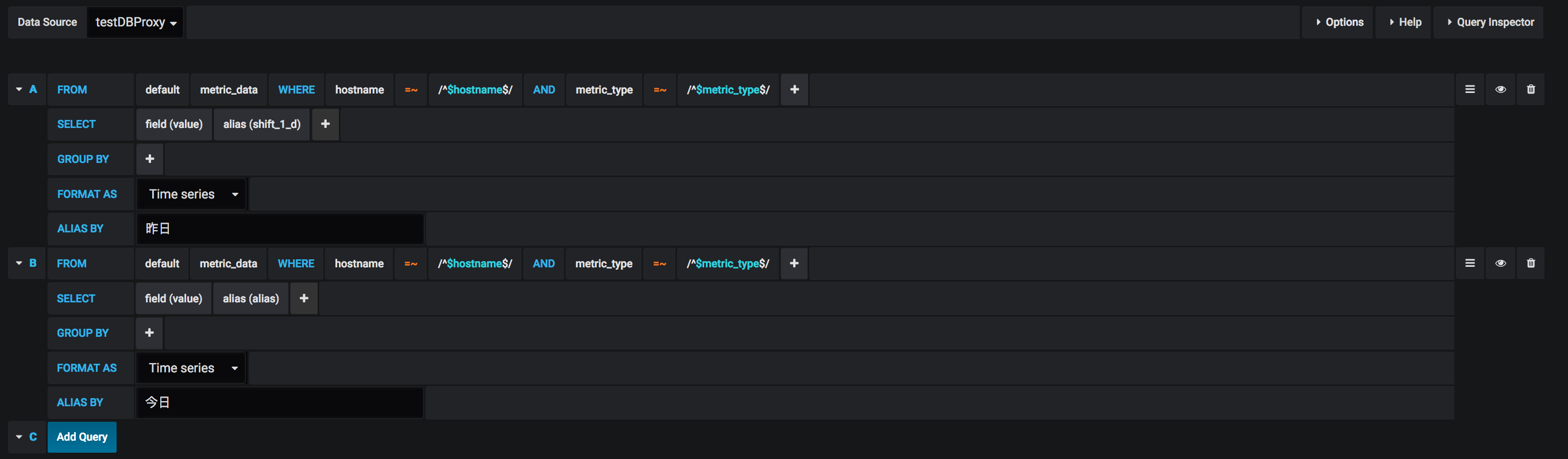Collapse query B with its arrow

[19, 263]
